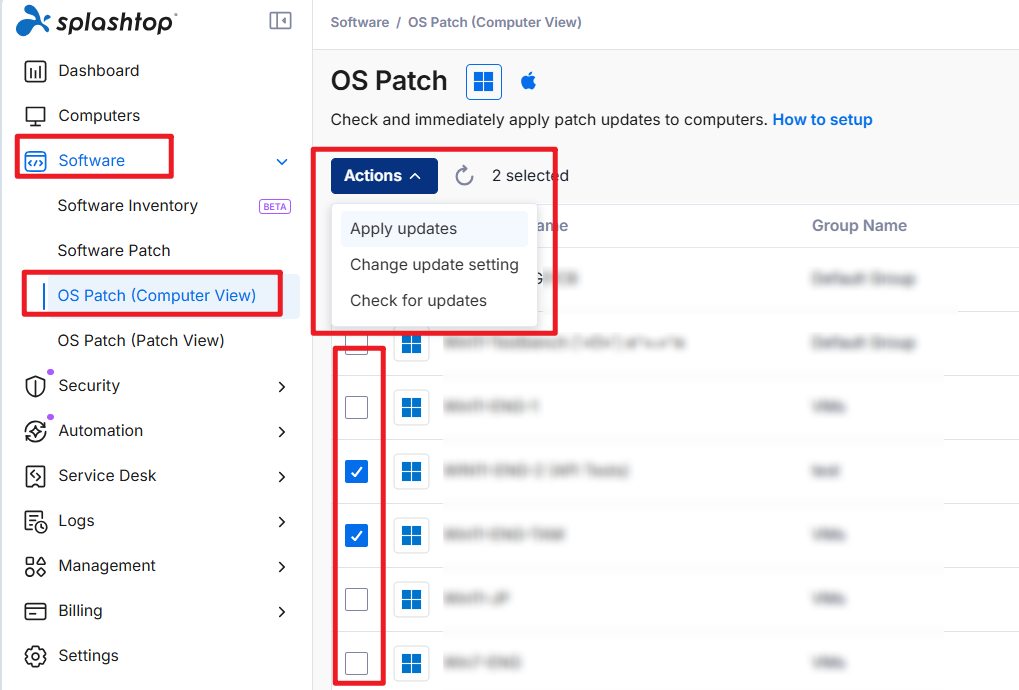Check the checkbox below the two checked rows
Image resolution: width=1019 pixels, height=690 pixels.
[356, 599]
